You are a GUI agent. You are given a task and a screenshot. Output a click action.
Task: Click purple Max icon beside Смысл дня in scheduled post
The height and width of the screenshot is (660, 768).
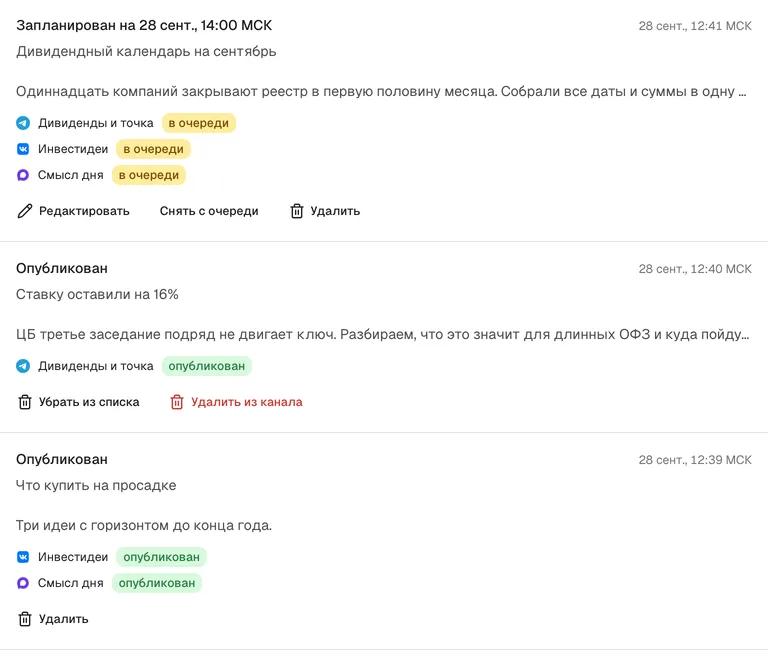tap(23, 175)
